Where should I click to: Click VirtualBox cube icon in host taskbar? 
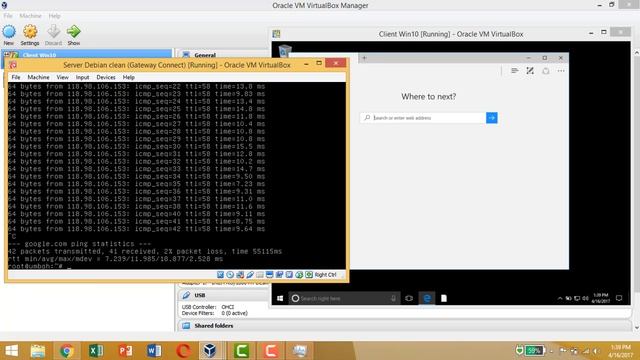coord(211,351)
